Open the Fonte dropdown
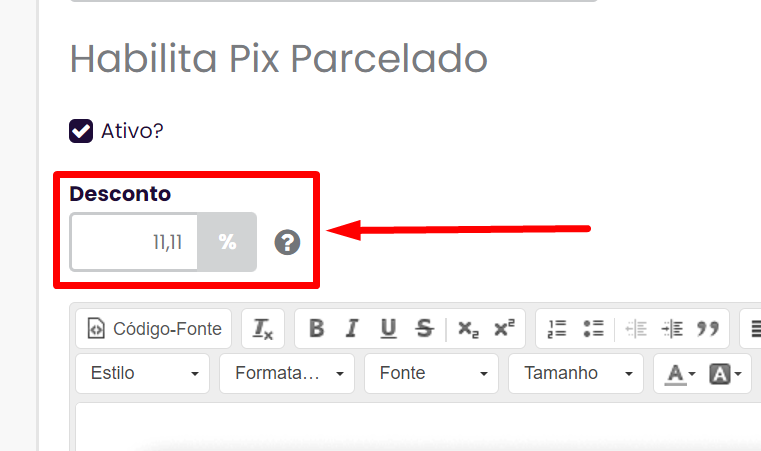Viewport: 761px width, 451px height. (431, 373)
